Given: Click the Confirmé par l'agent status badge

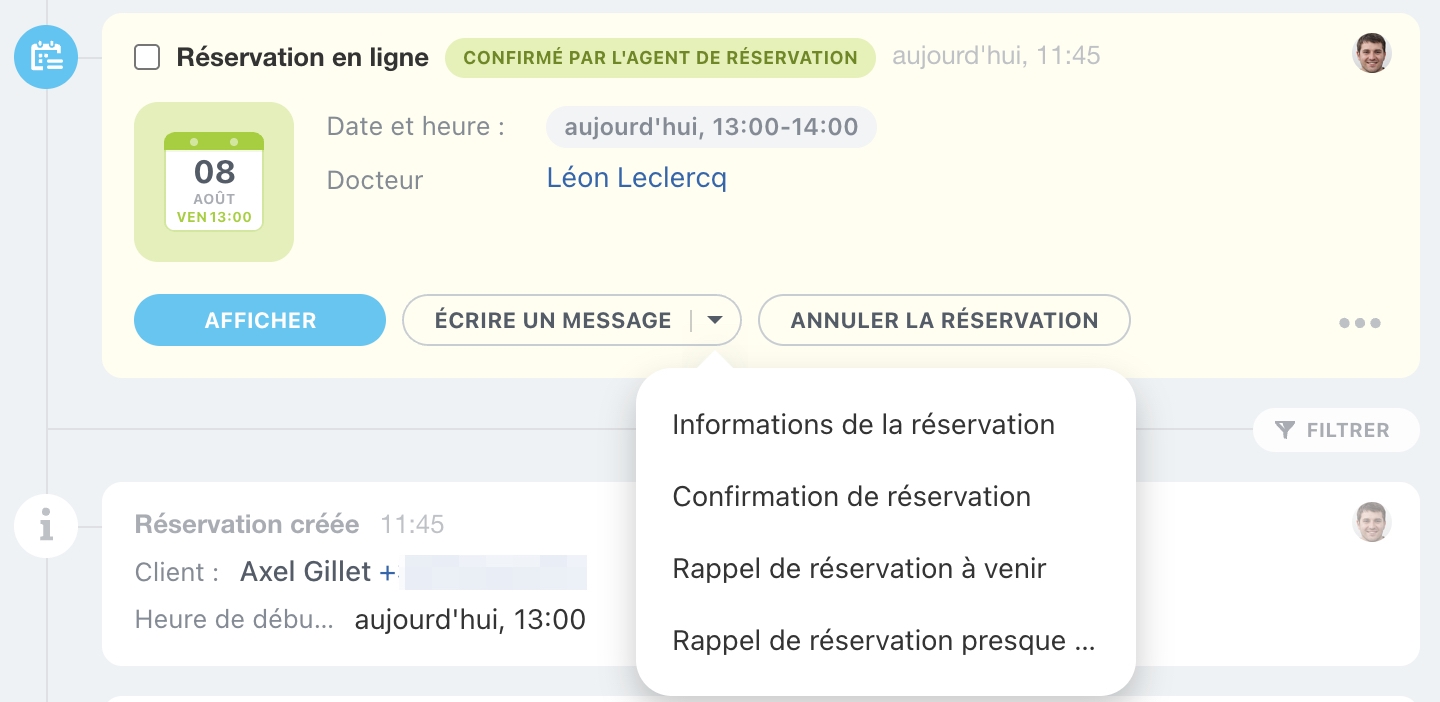Looking at the screenshot, I should (660, 57).
